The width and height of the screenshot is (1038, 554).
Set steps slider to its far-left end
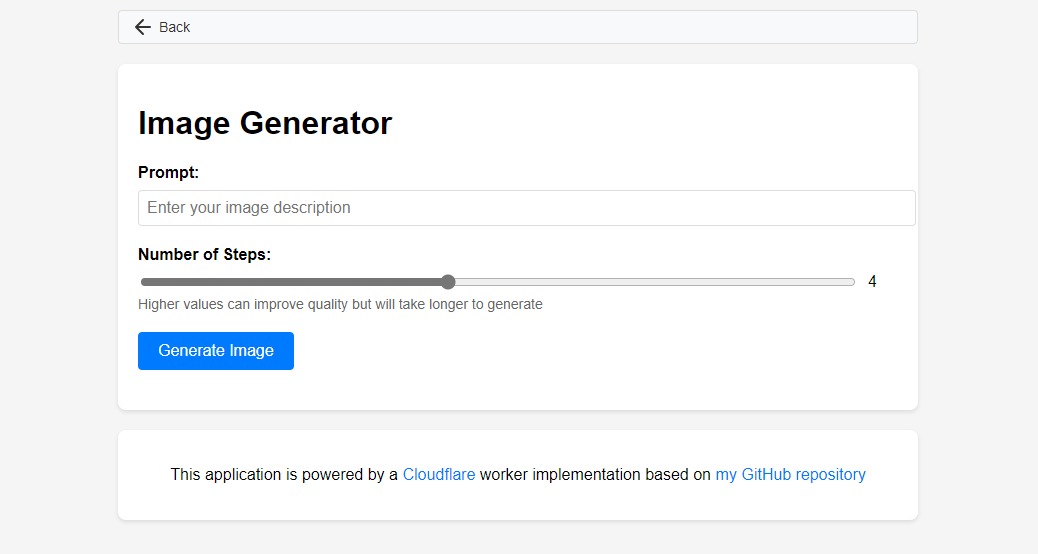tap(142, 282)
